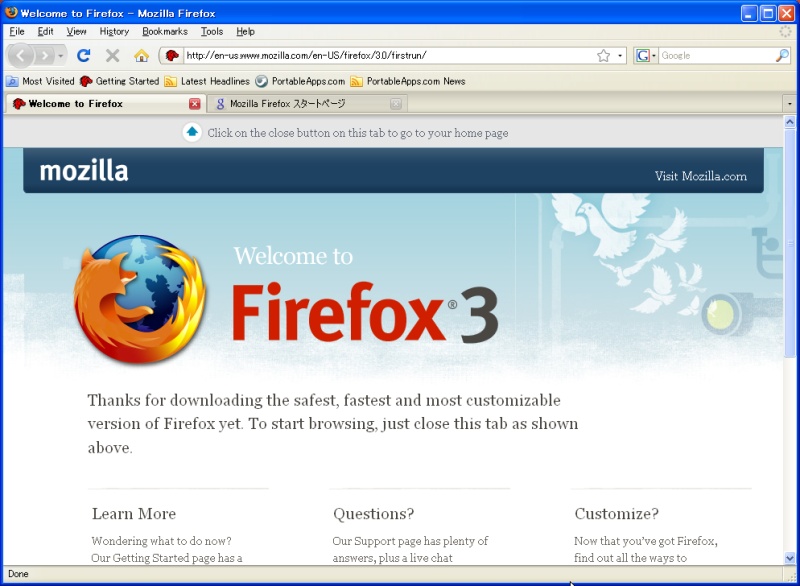Follow the Visit Mozilla.com link

click(701, 176)
